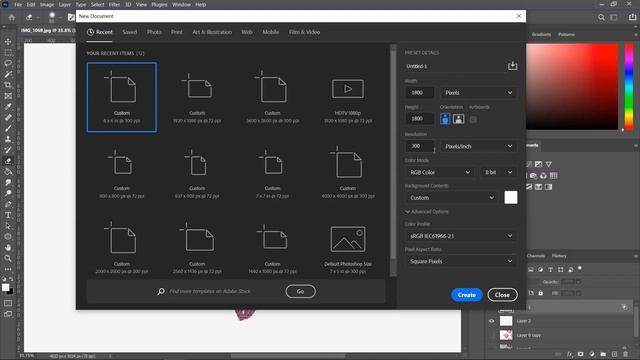Select the Clone Stamp tool
Viewport: 640px width, 360px height.
click(8, 139)
